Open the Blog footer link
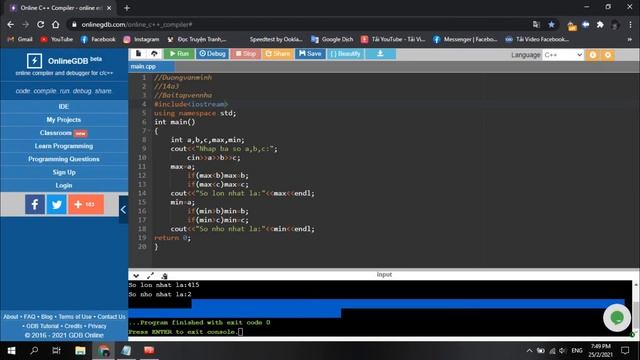640x360 pixels. coord(47,317)
